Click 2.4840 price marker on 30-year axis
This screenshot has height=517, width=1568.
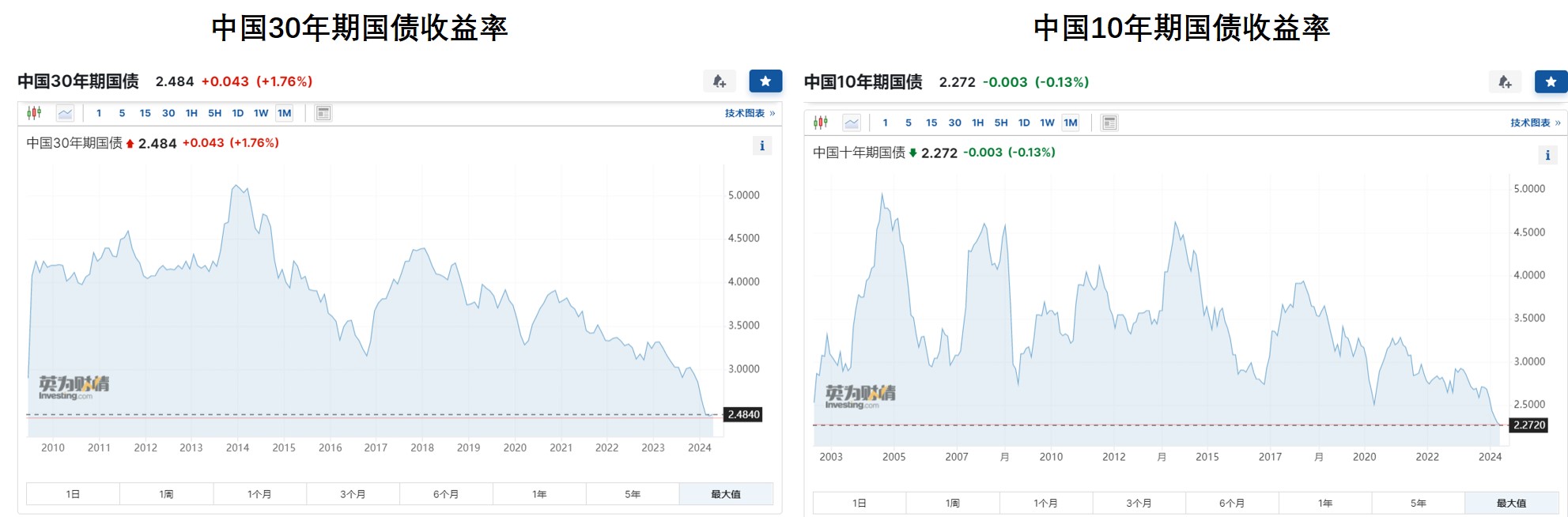point(743,414)
